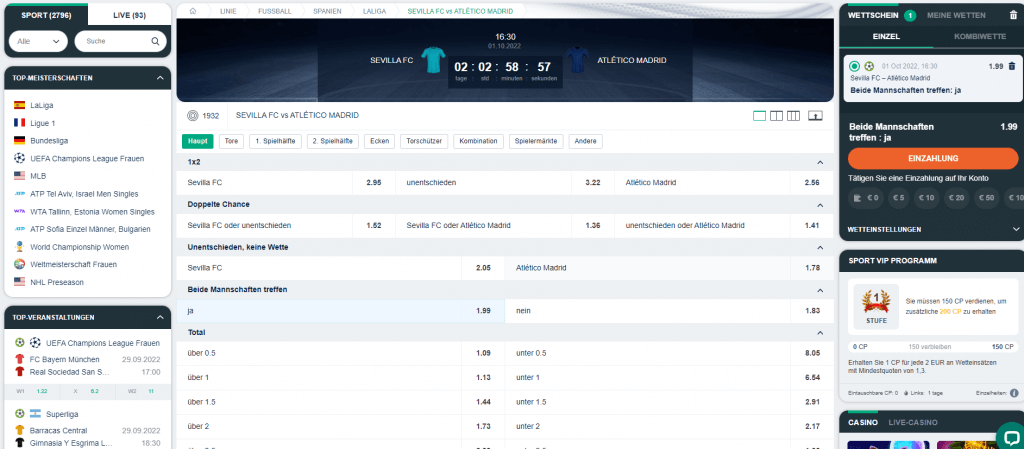Click the upload-arrow icon beside the layout icons
Viewport: 1024px width, 449px height.
pos(815,116)
